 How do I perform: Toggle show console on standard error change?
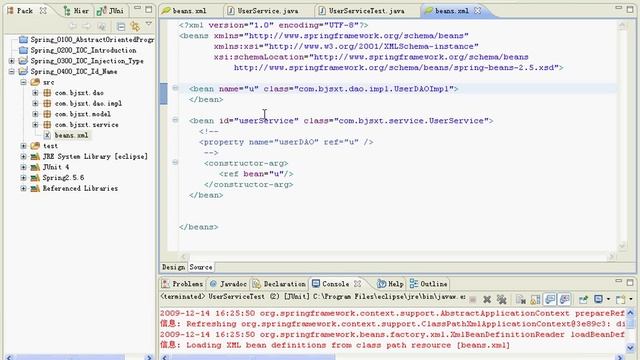click(565, 300)
